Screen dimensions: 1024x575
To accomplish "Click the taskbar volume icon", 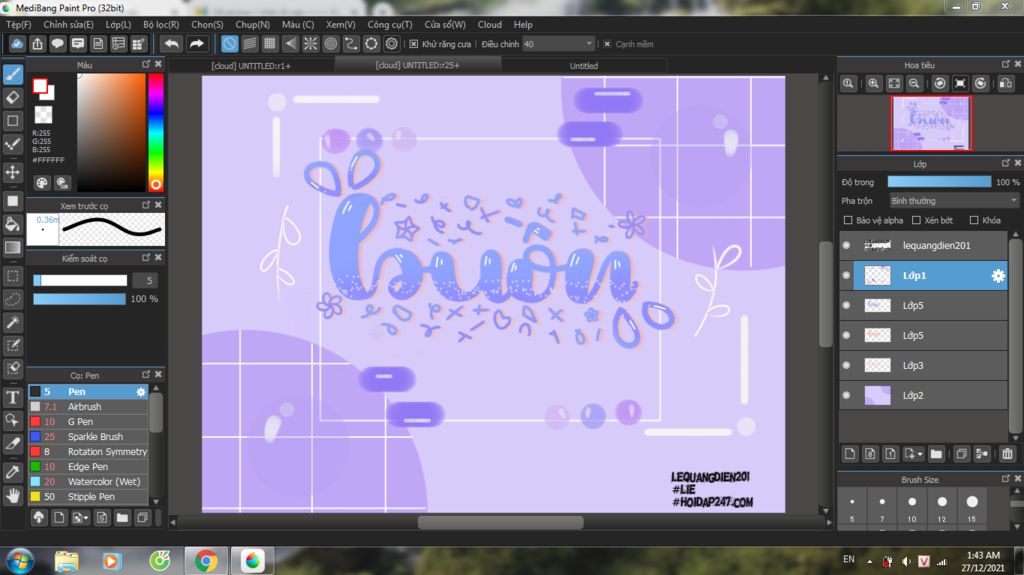I will tap(906, 561).
